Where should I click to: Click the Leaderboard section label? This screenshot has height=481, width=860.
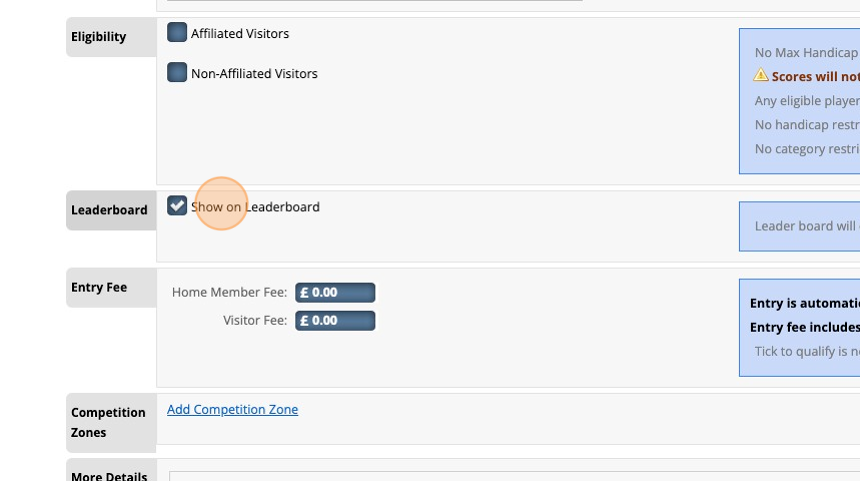[x=109, y=210]
